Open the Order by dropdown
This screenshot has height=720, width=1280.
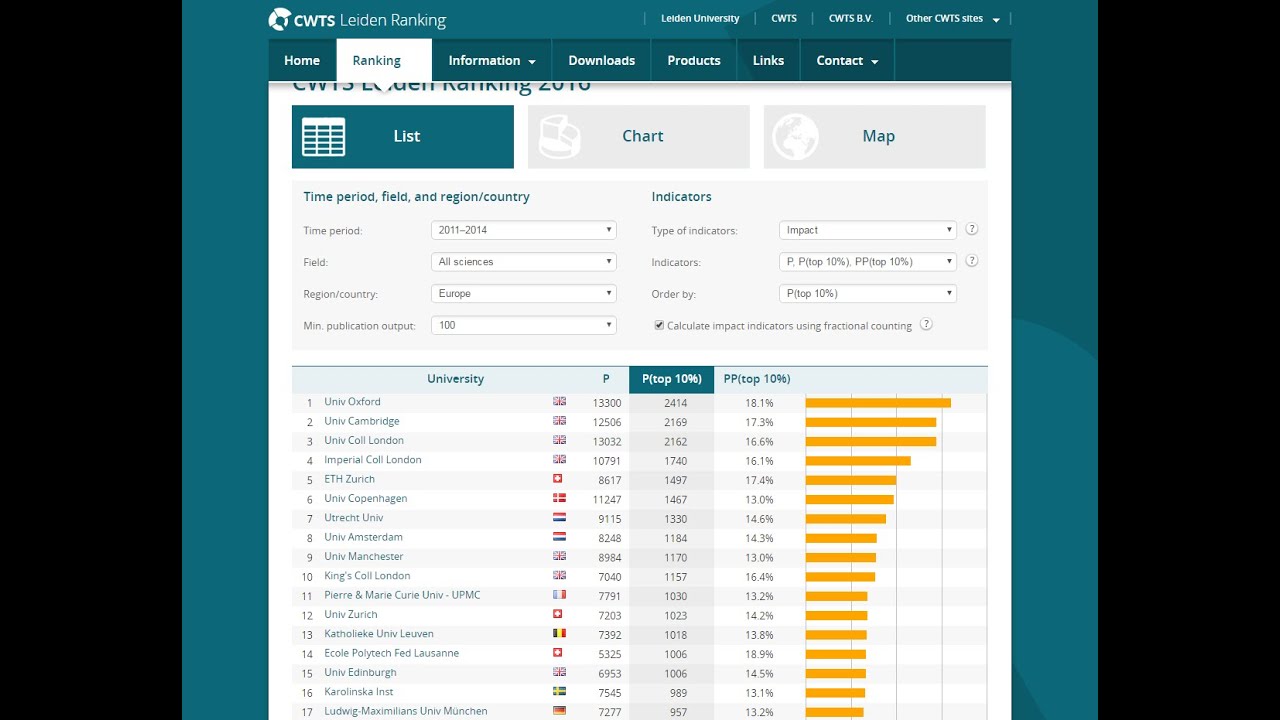tap(868, 294)
